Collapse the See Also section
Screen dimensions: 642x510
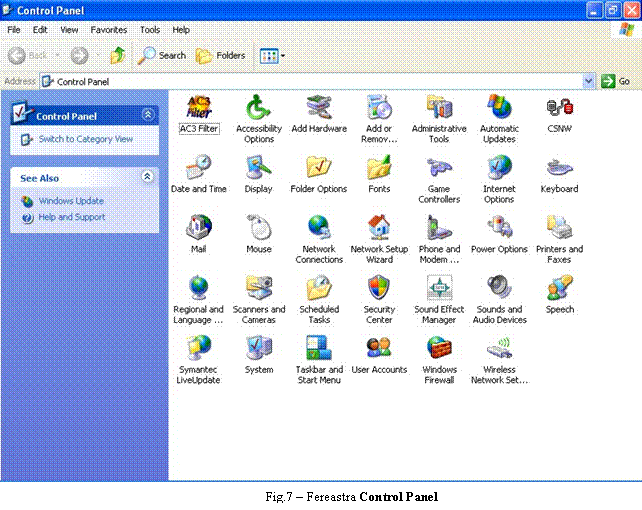[148, 177]
